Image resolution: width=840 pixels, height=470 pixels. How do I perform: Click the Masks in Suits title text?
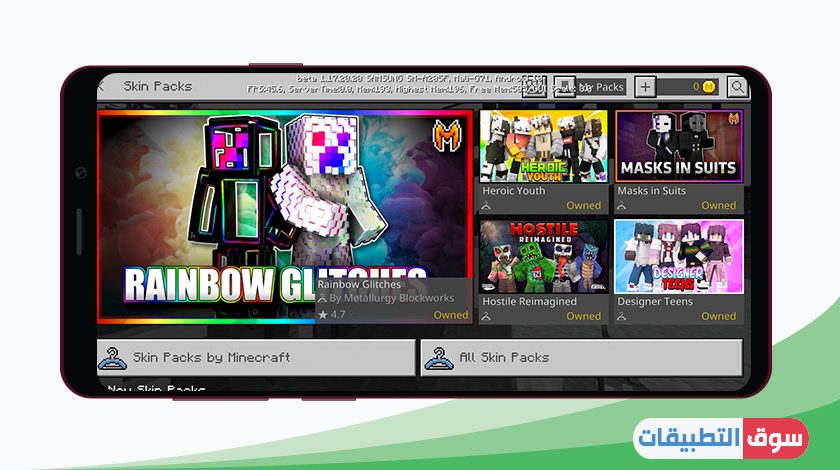651,191
